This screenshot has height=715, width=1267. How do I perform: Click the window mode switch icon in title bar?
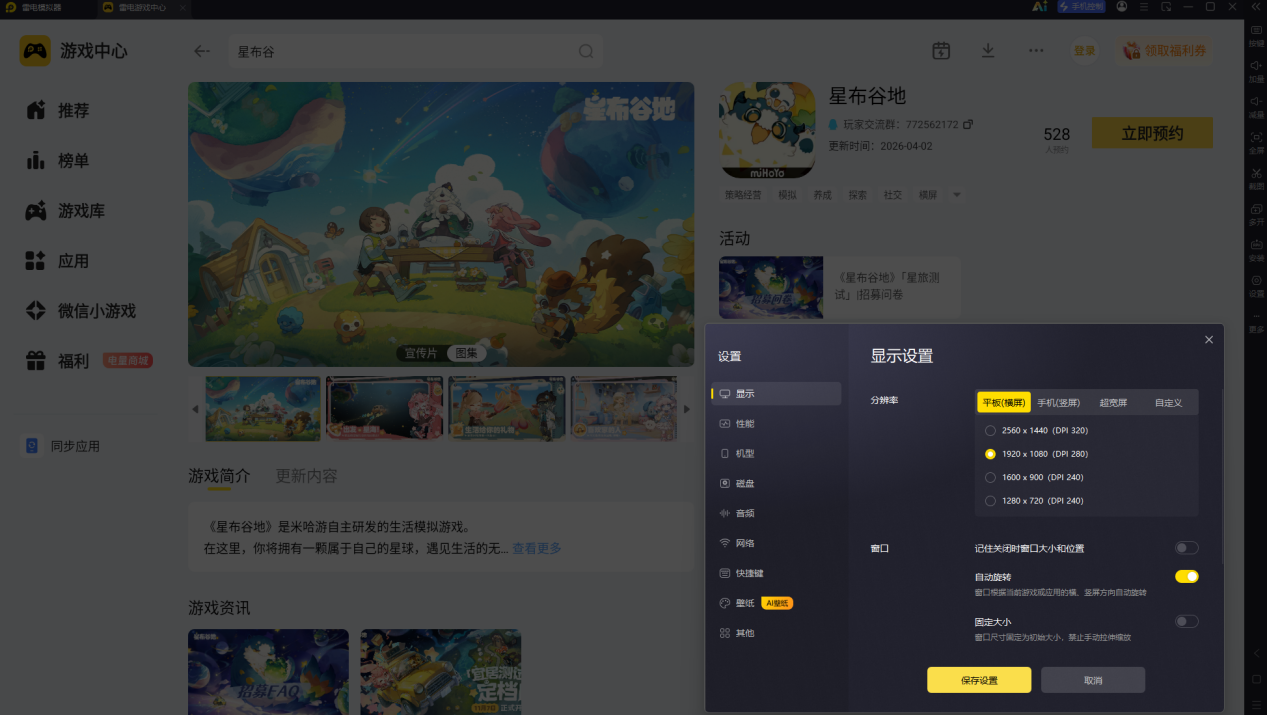(1166, 7)
